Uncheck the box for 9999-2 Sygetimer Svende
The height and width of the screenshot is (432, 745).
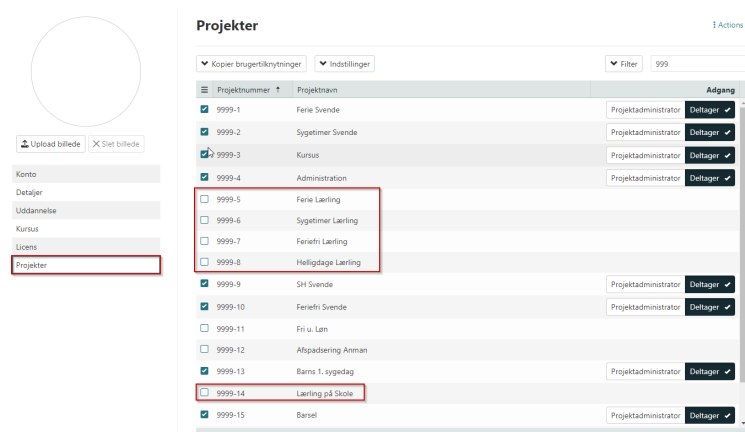coord(204,132)
